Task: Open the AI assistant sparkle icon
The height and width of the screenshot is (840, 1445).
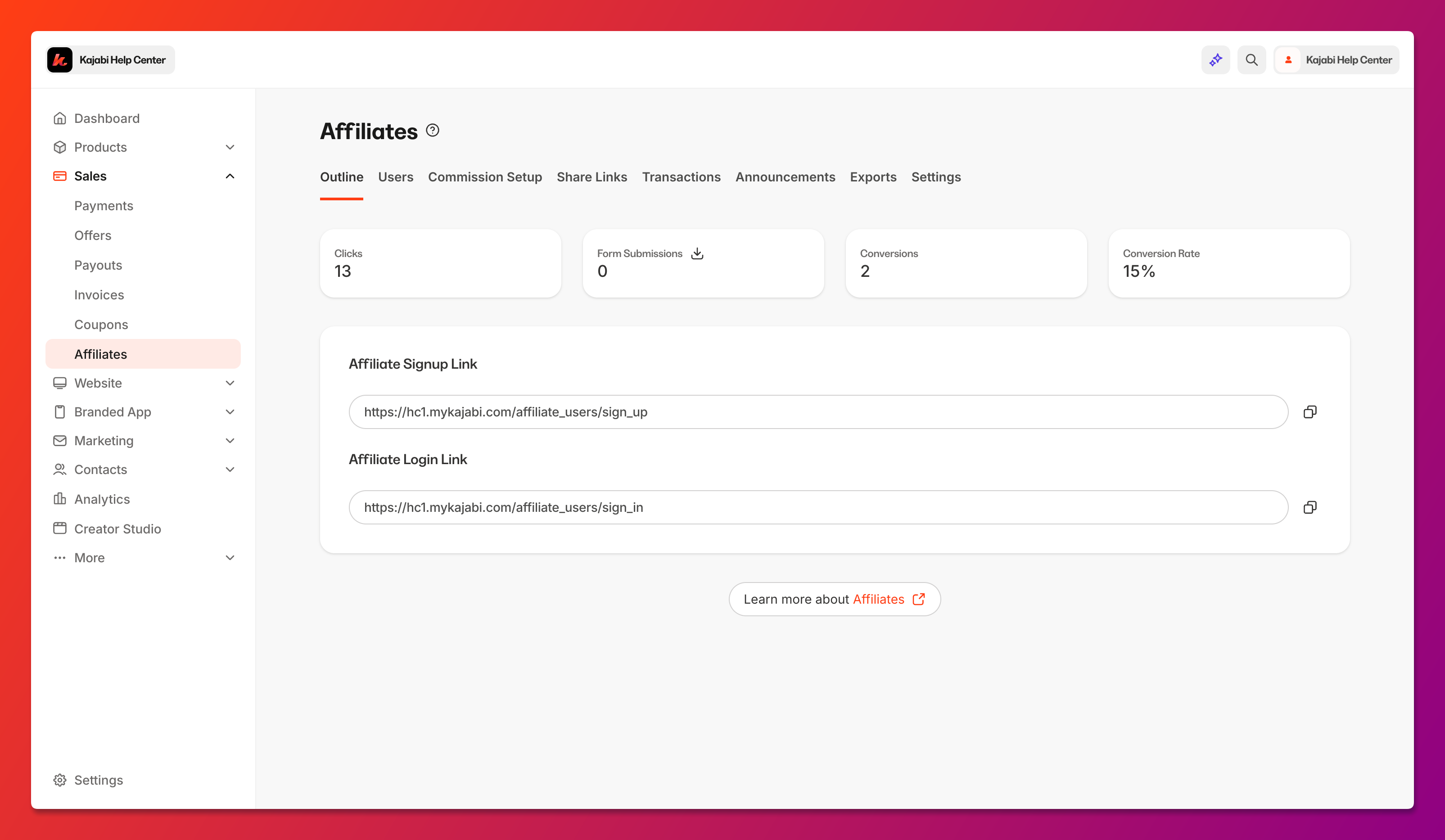Action: point(1215,59)
